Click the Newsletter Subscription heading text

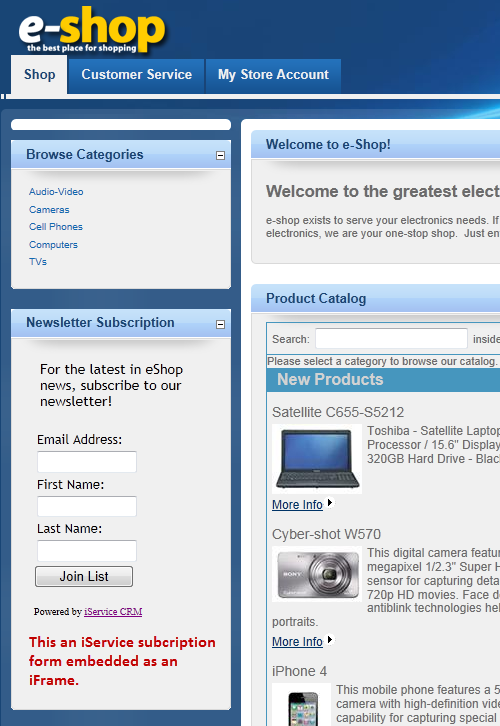100,323
